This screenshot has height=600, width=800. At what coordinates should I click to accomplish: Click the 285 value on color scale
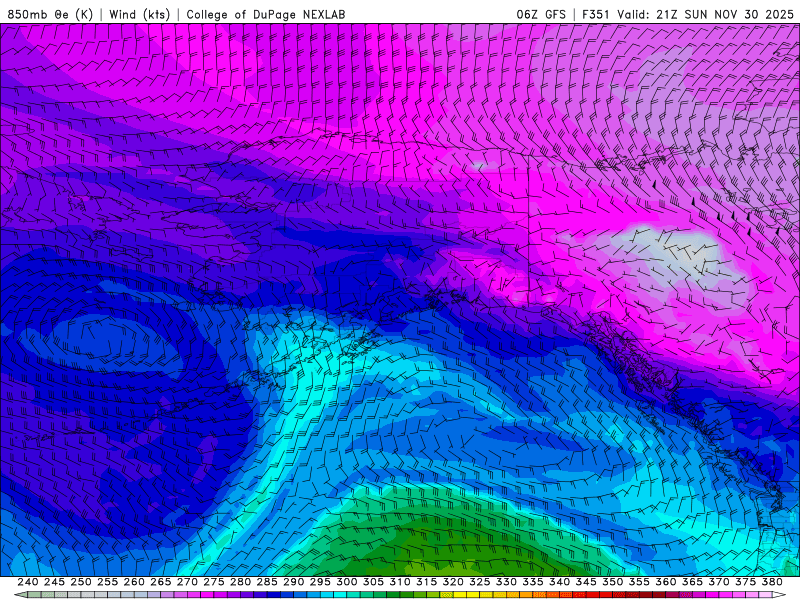click(267, 582)
